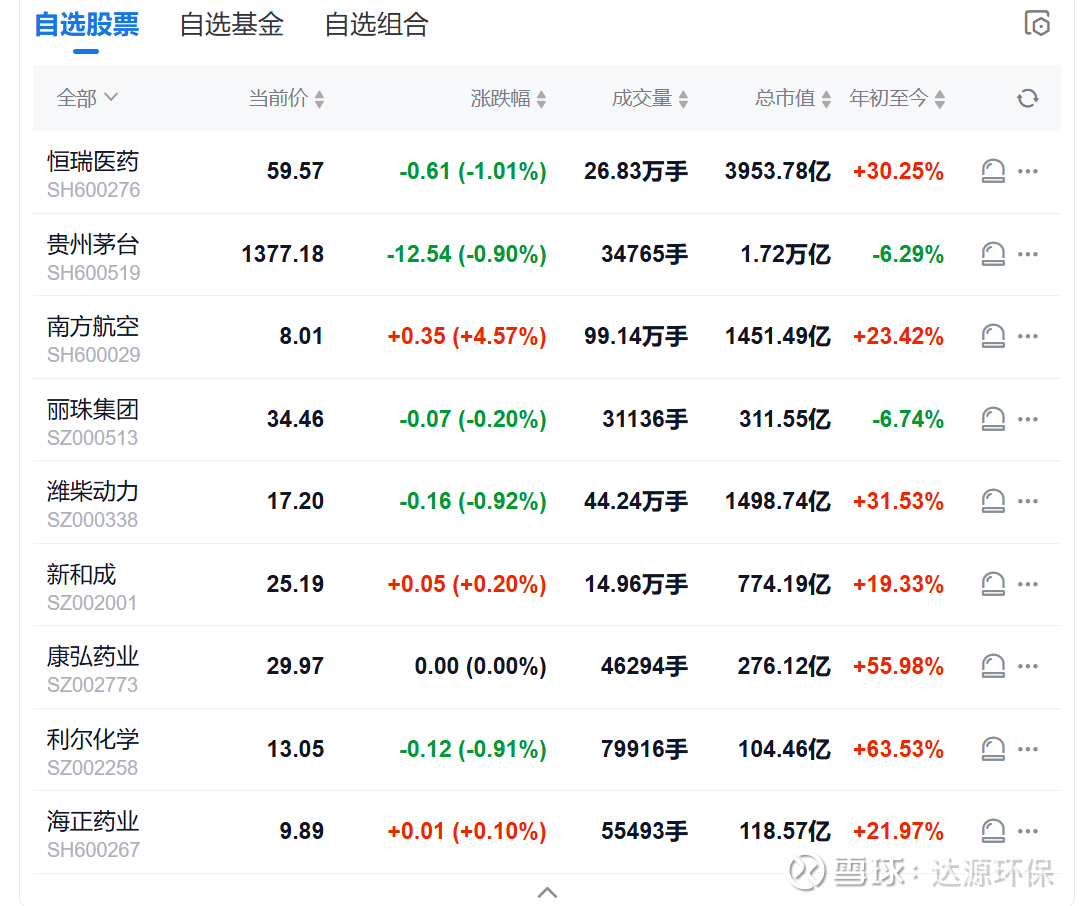The width and height of the screenshot is (1086, 906).
Task: Open 贵州茅台 stock page
Action: tap(93, 244)
